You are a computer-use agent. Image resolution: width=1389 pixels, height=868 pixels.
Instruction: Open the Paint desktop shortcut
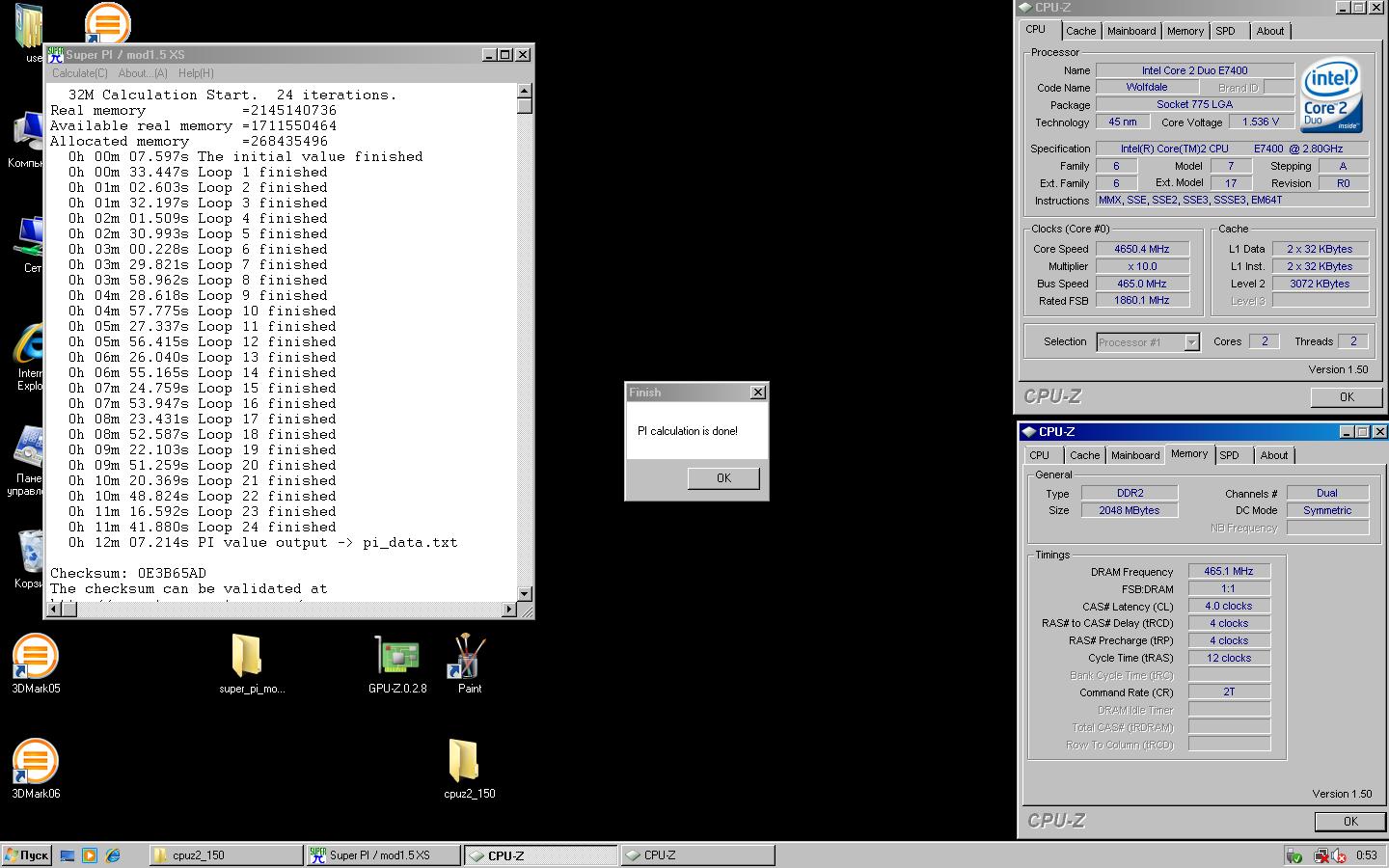(470, 664)
